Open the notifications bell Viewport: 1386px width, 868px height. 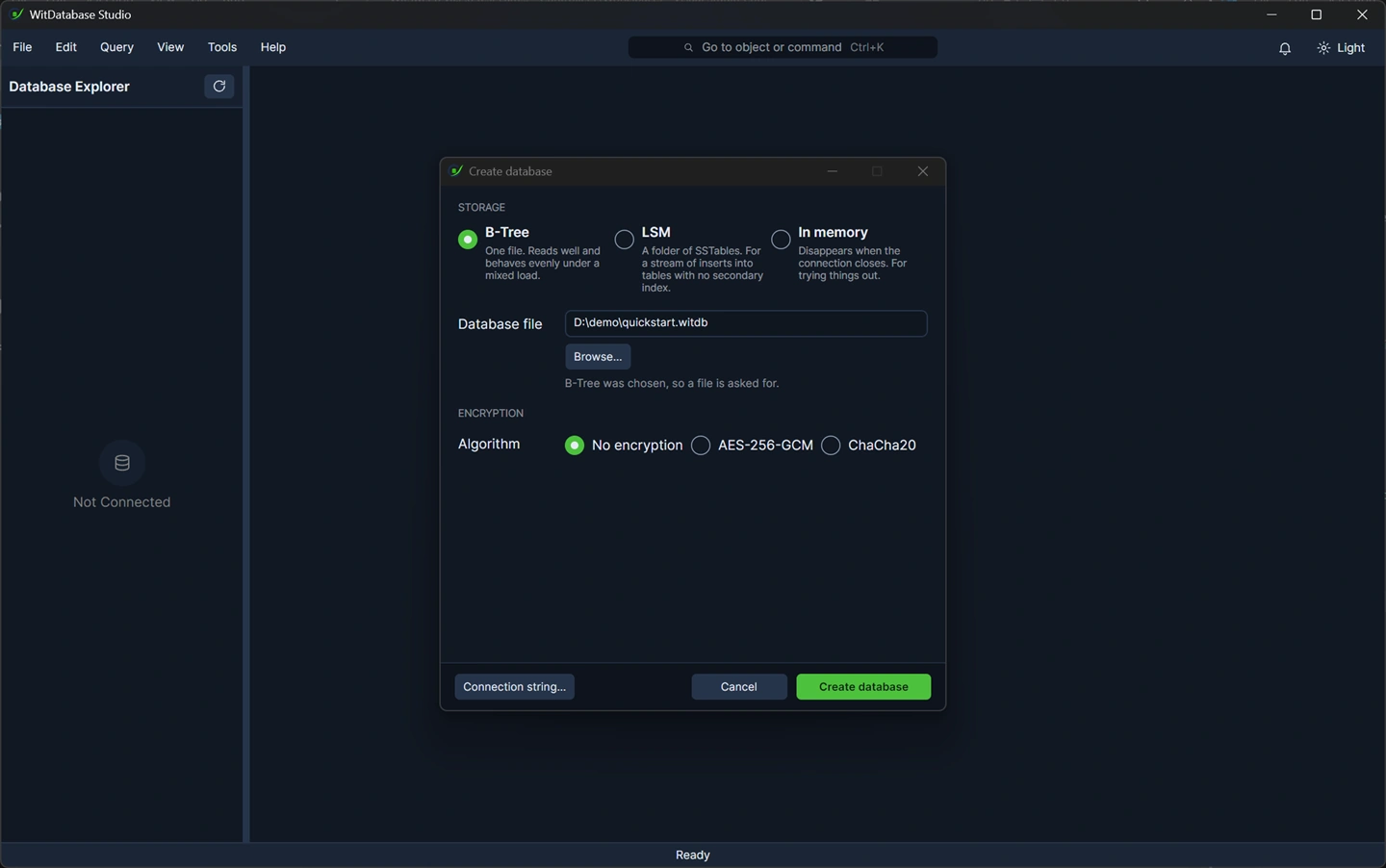pos(1285,48)
